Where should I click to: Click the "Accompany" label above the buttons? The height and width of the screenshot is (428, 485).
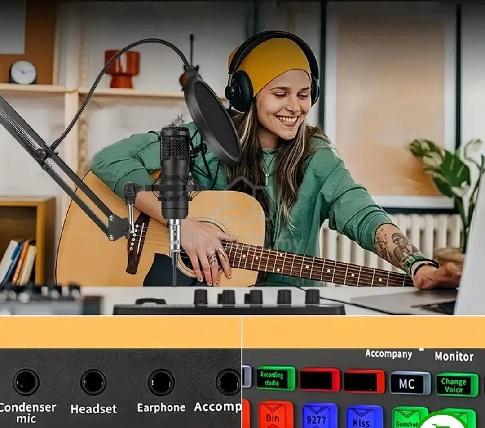pos(389,354)
